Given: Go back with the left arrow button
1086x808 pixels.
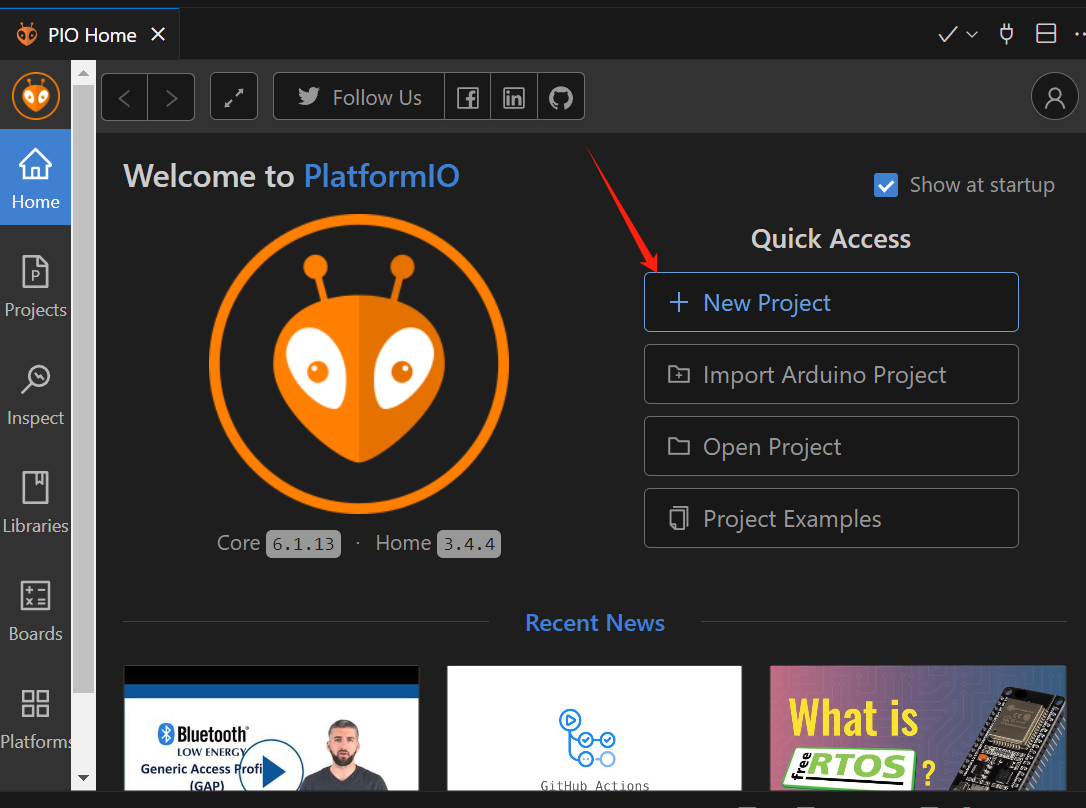Looking at the screenshot, I should pos(125,97).
